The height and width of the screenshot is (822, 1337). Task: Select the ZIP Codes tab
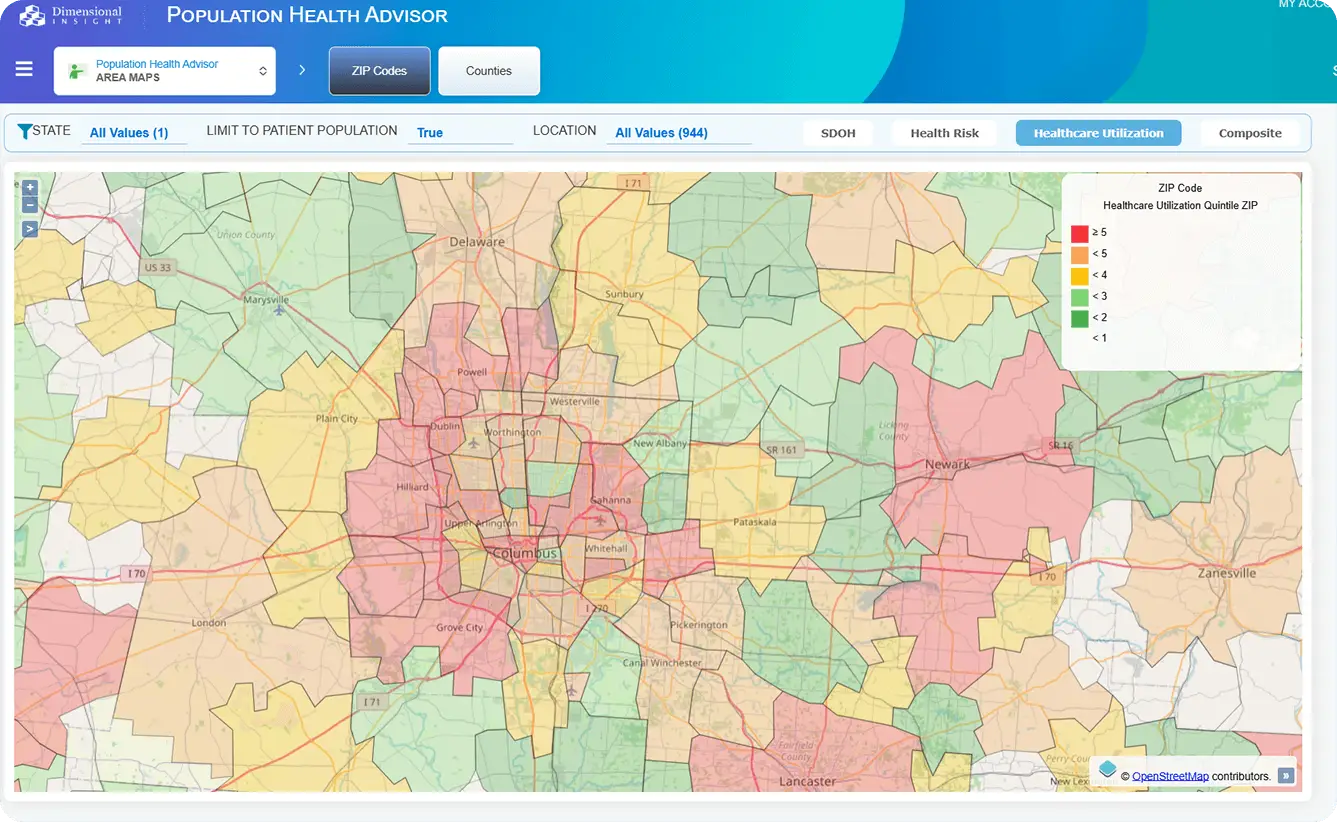click(379, 71)
